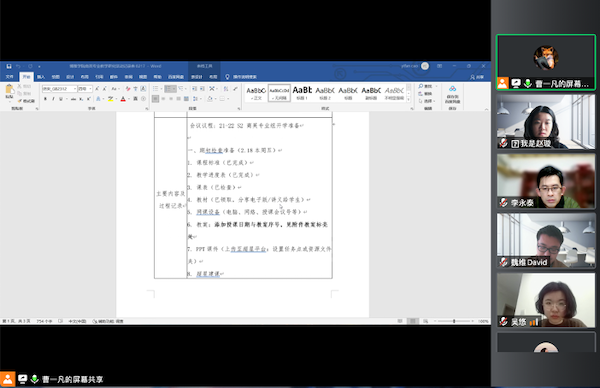Click the Bullets list icon
Viewport: 600px width, 388px height.
point(155,89)
